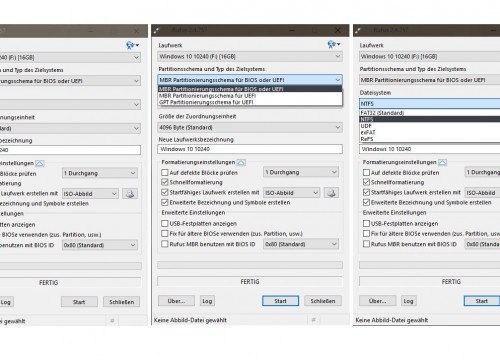Click the progress bar above FERTIG in right window
The width and height of the screenshot is (500, 360).
coord(429,265)
